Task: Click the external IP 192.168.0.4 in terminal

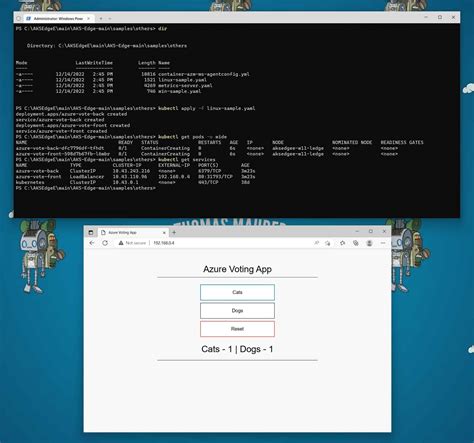Action: pos(174,177)
